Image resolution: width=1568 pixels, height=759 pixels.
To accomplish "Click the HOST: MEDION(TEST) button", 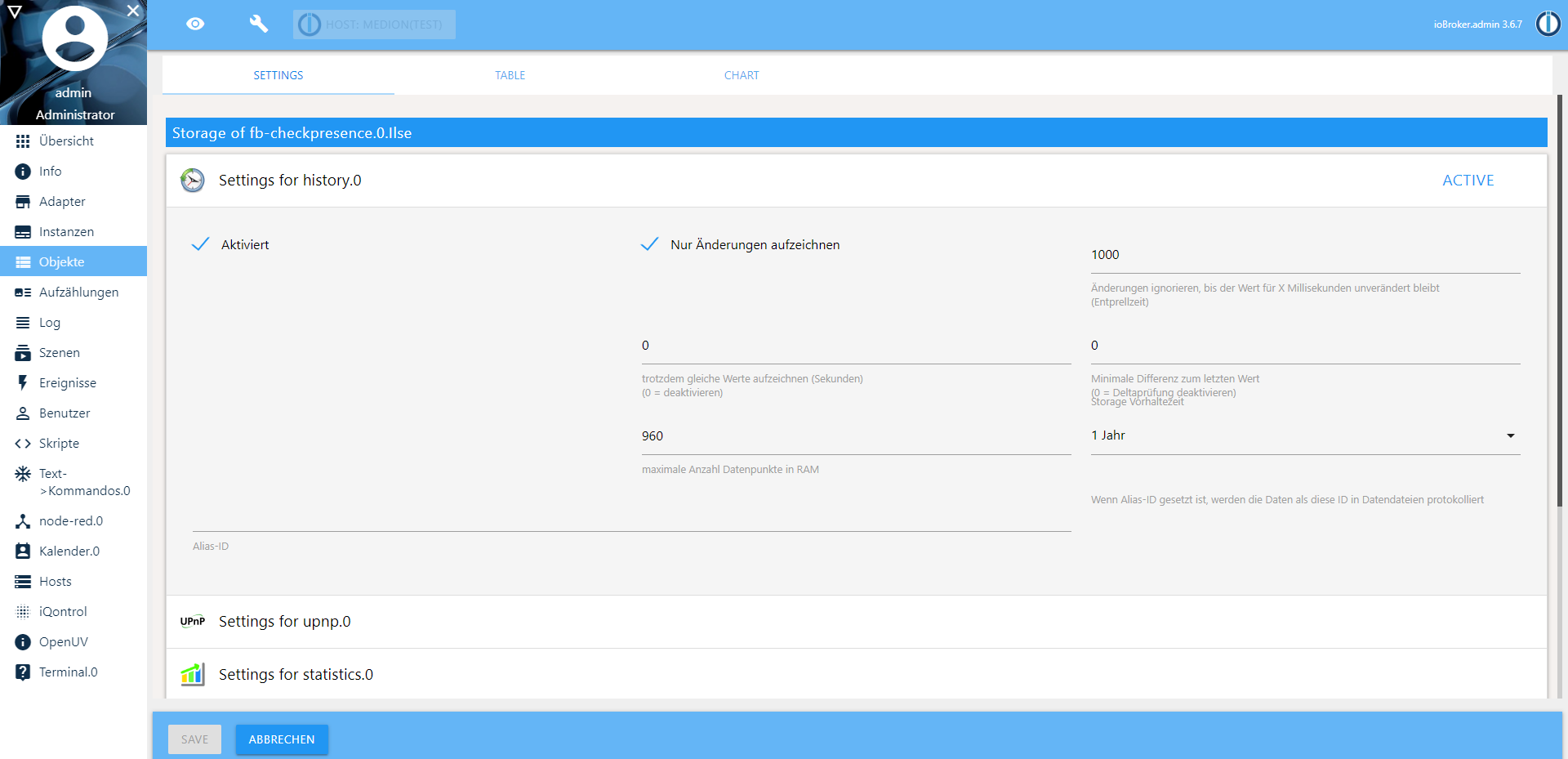I will tap(374, 25).
